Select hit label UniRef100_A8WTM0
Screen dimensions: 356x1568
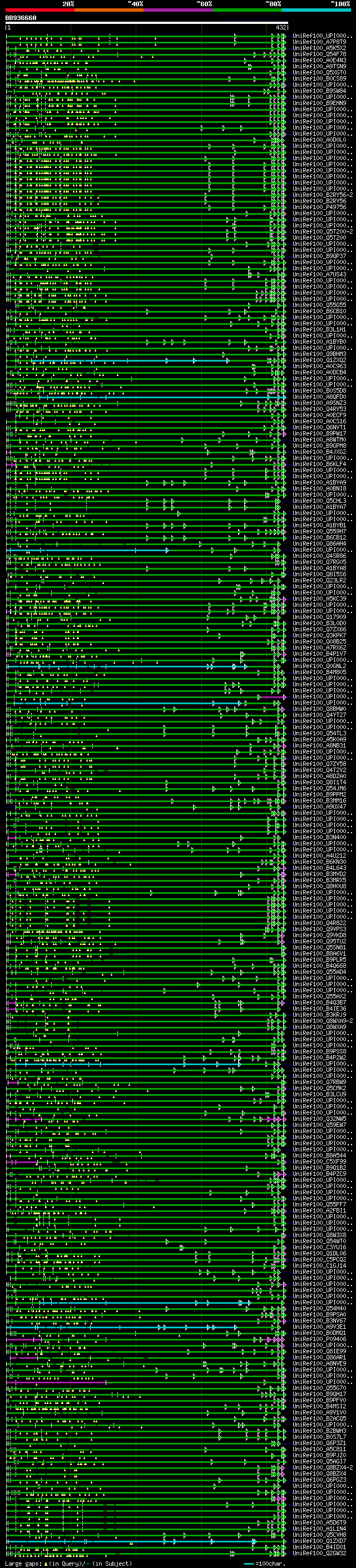(x=319, y=439)
